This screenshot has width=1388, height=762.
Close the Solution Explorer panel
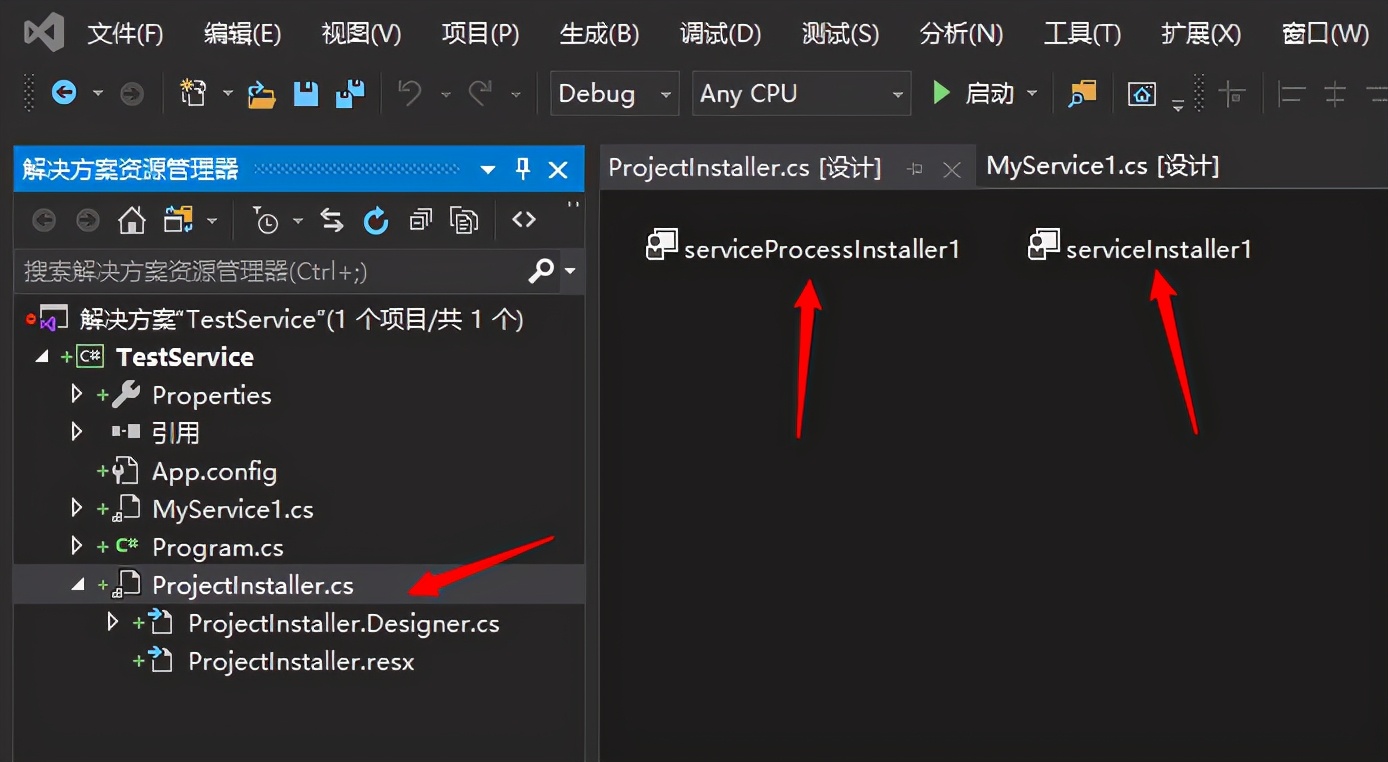558,170
